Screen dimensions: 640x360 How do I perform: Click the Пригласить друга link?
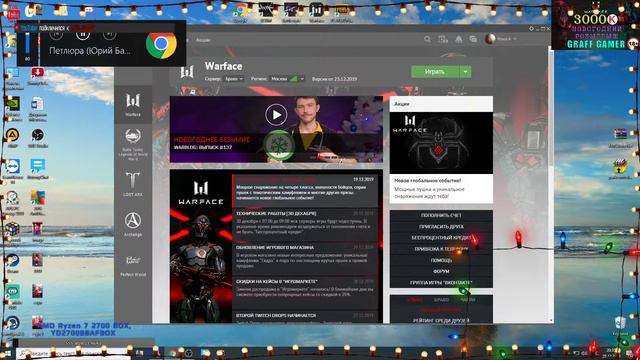pyautogui.click(x=441, y=227)
